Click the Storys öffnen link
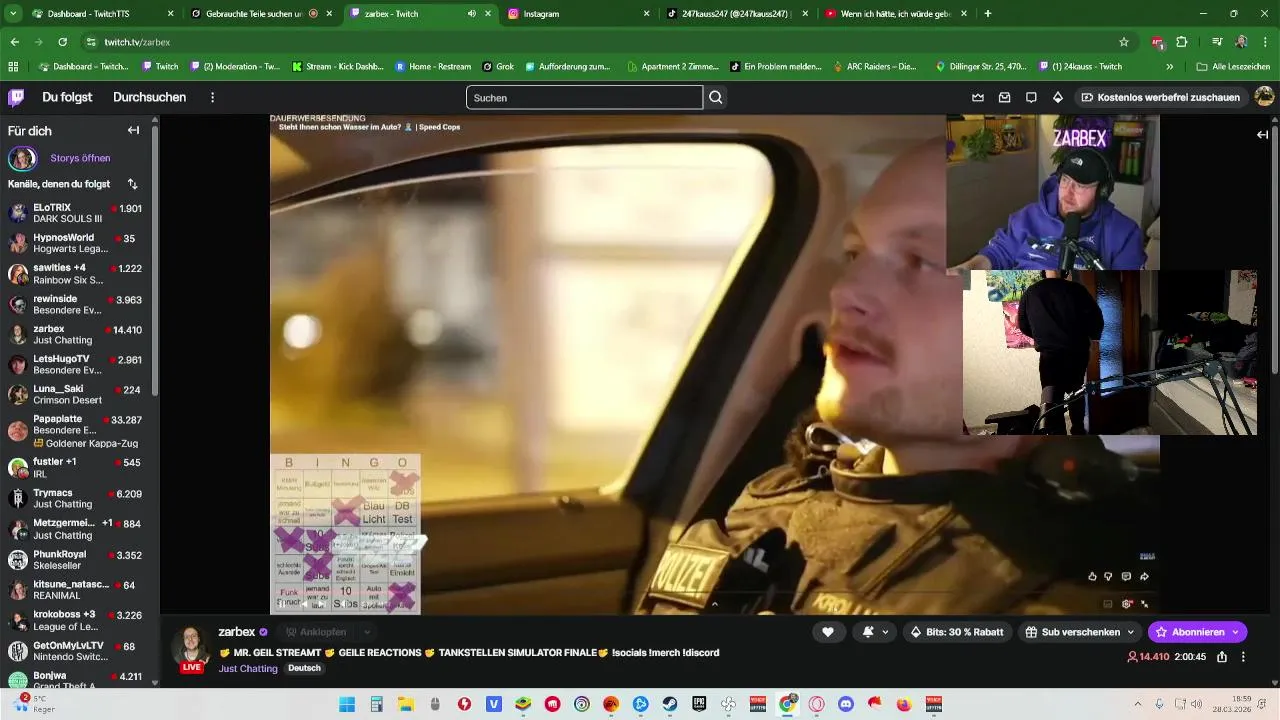This screenshot has height=720, width=1280. tap(80, 158)
